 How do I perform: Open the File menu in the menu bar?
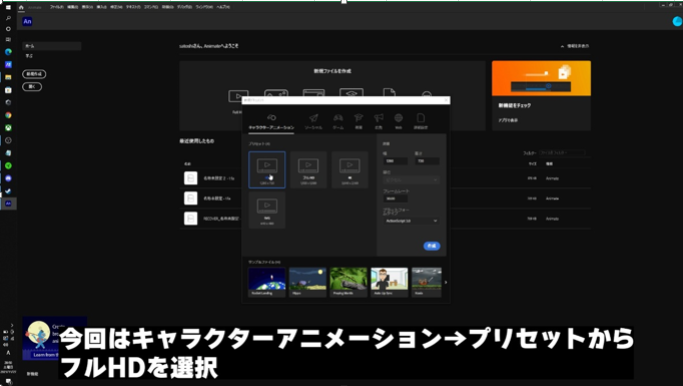coord(57,7)
